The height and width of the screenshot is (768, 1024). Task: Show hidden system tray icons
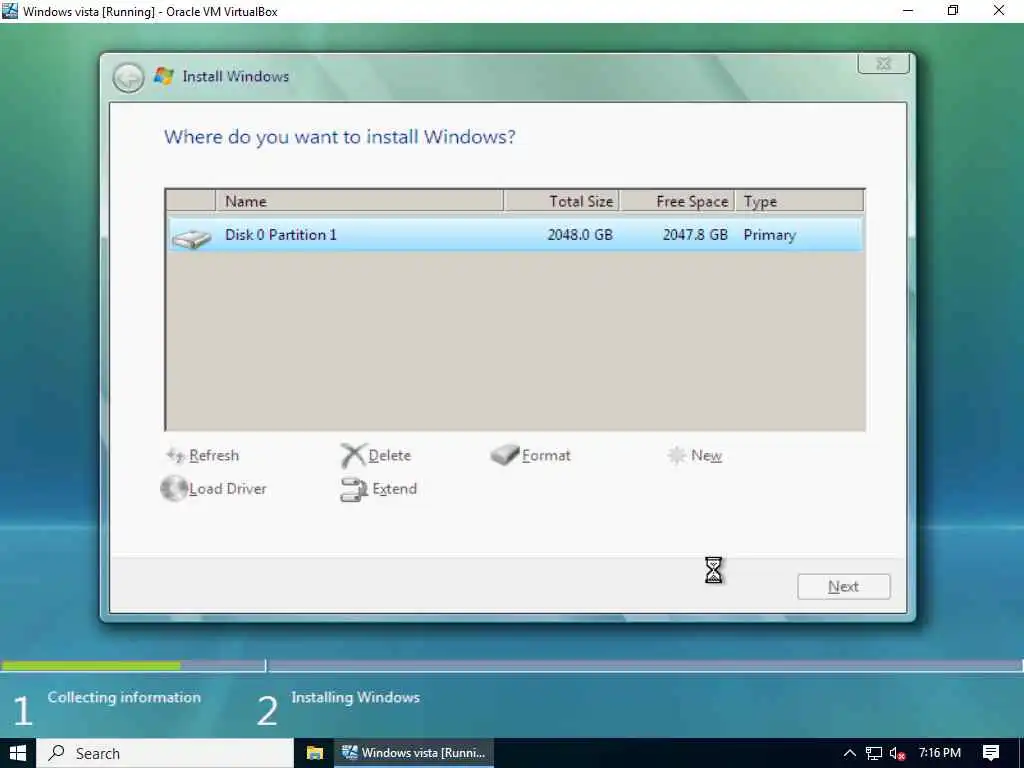[849, 753]
